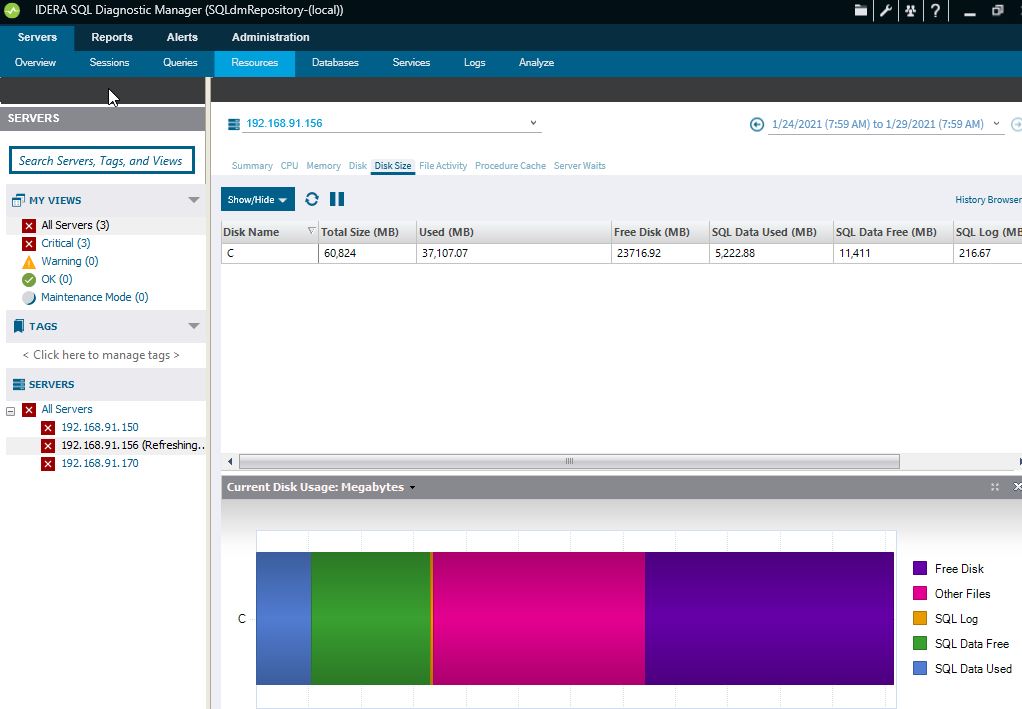The width and height of the screenshot is (1022, 709).
Task: Collapse the Tags section
Action: 194,326
